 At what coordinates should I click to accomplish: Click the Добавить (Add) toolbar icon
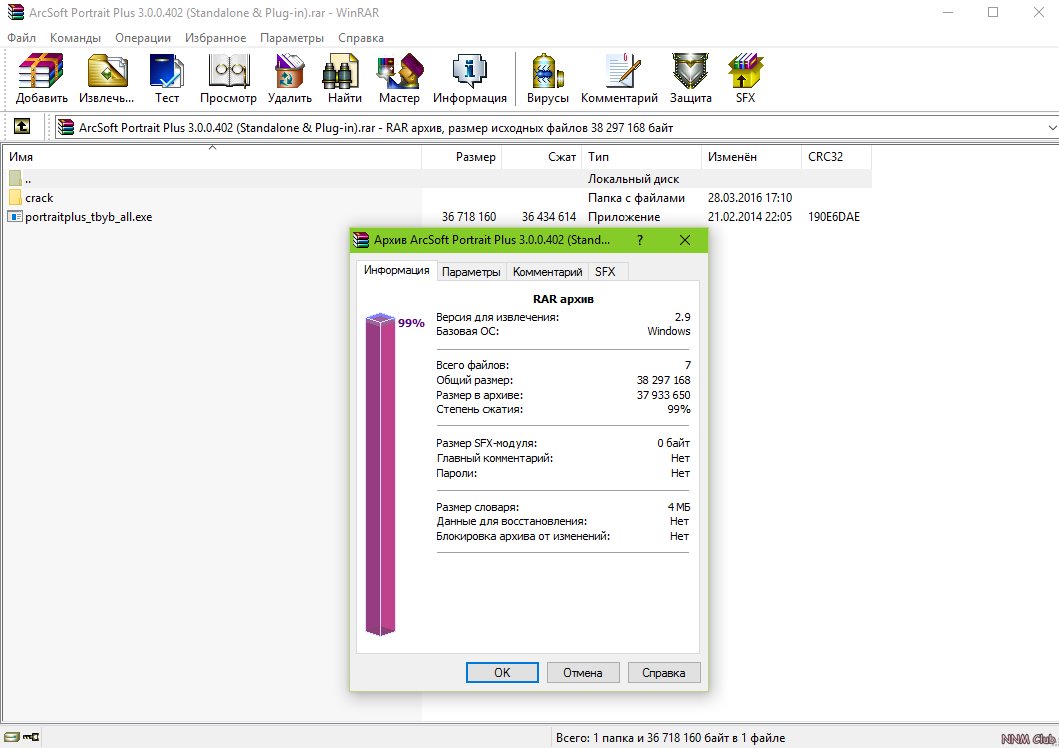[x=42, y=78]
